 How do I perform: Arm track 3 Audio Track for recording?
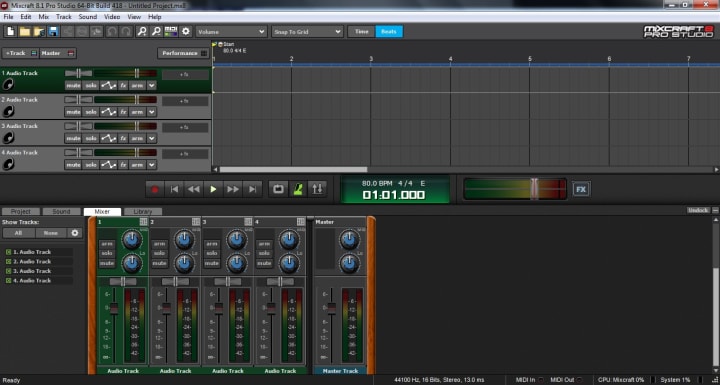(x=137, y=138)
